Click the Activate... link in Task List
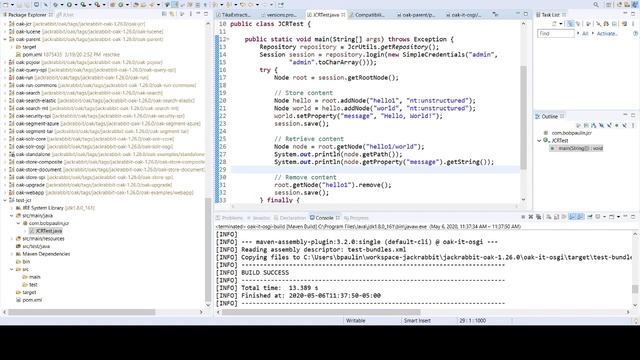640x360 pixels. [607, 33]
